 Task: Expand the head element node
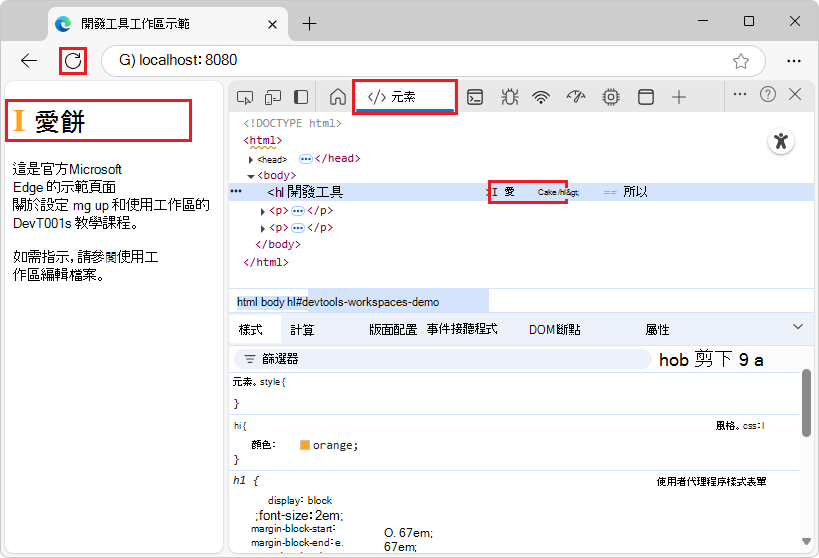point(251,160)
